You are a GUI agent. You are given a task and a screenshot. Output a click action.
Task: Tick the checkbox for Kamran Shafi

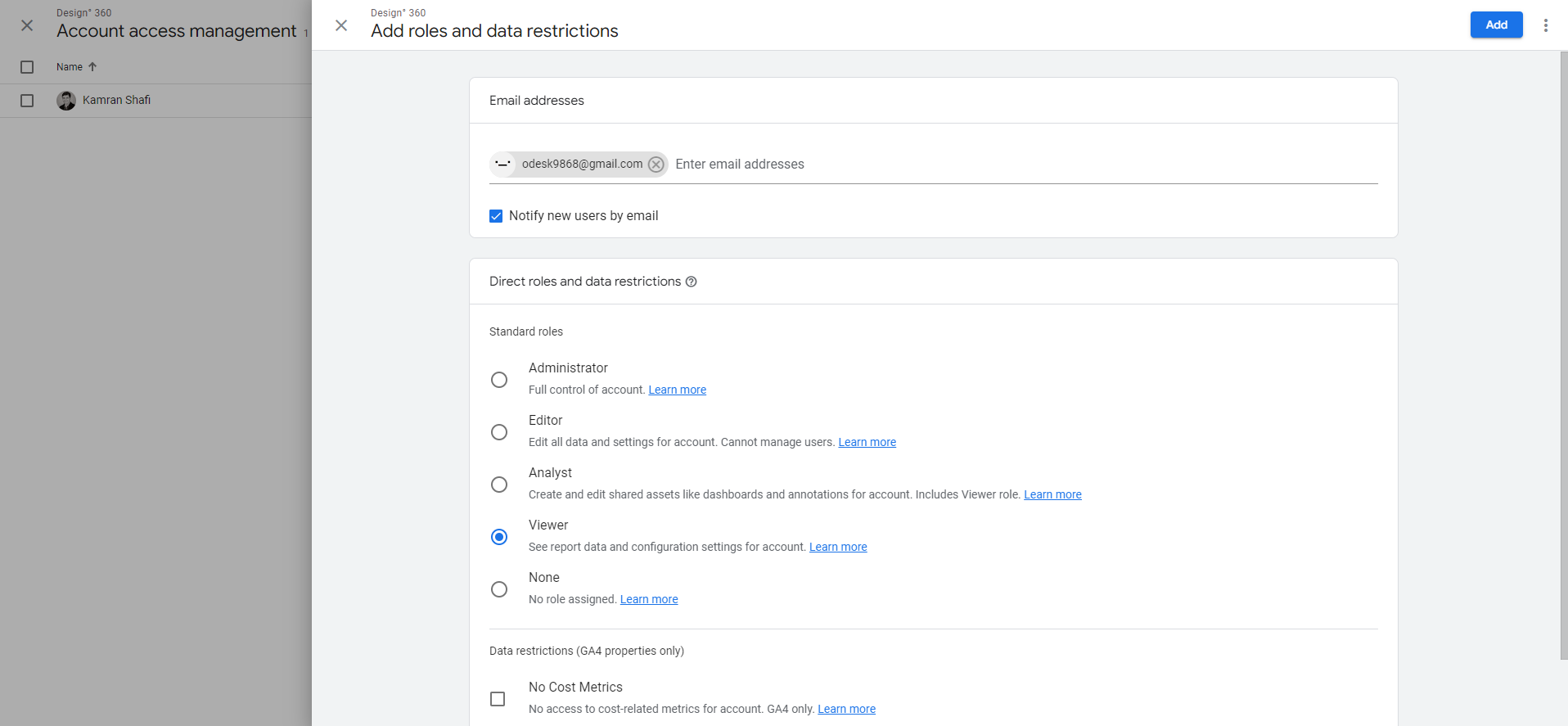pyautogui.click(x=27, y=101)
